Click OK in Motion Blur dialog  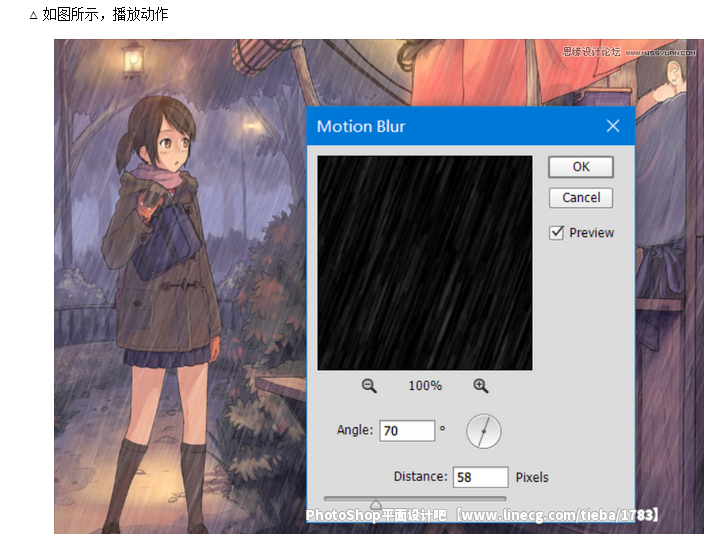581,167
